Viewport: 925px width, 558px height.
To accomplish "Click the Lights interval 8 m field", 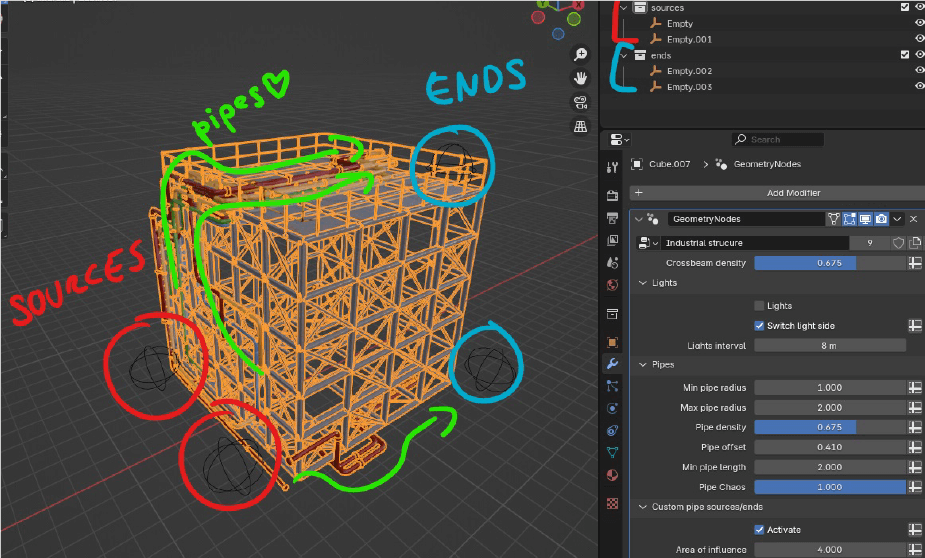I will (829, 346).
